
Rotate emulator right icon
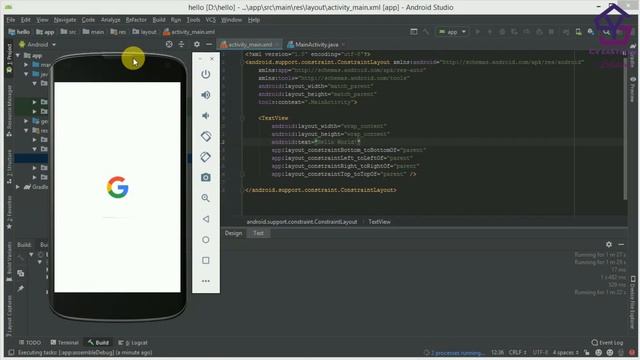pos(206,157)
